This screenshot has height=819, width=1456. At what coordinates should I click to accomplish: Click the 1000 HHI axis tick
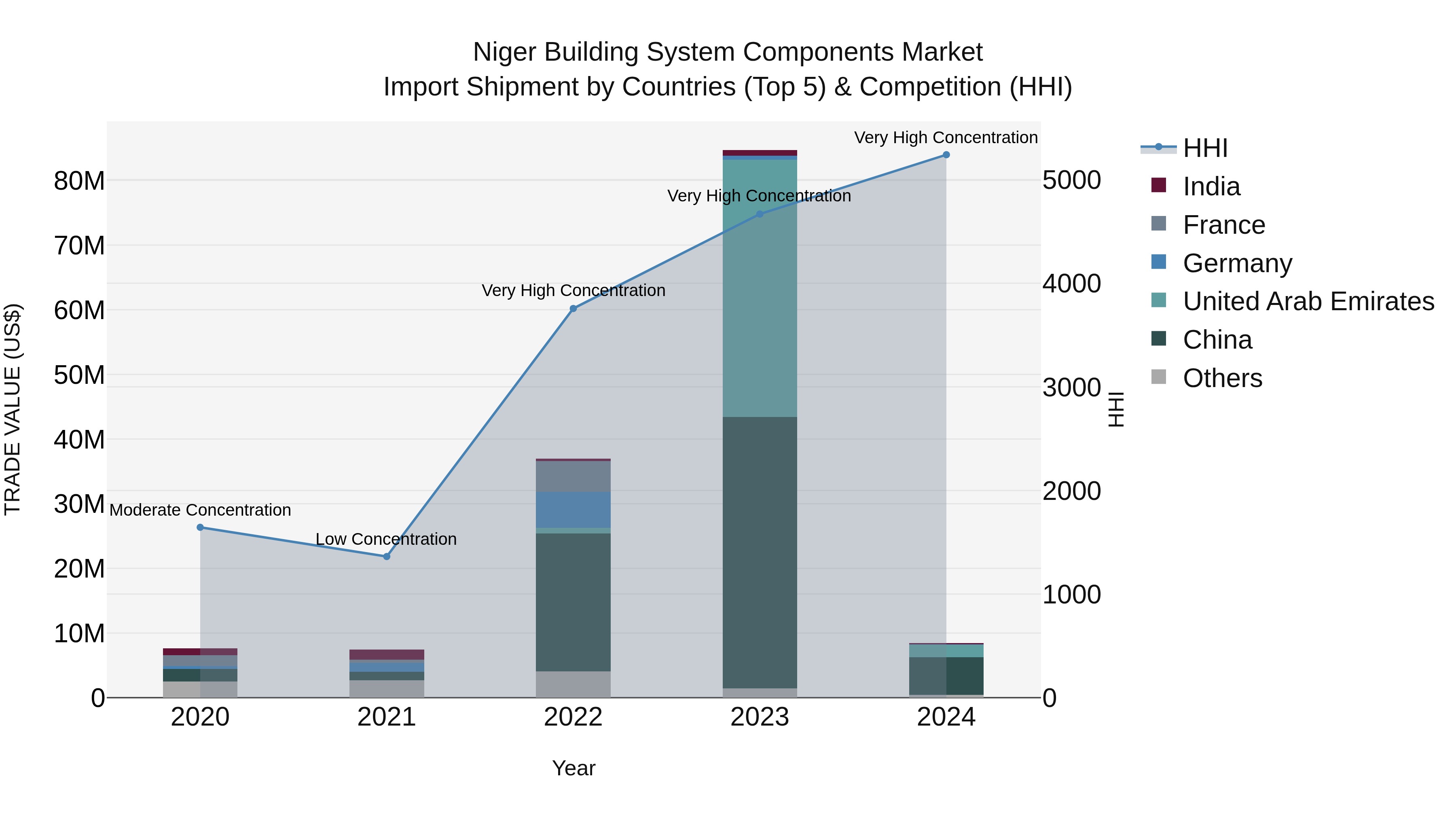coord(1072,595)
